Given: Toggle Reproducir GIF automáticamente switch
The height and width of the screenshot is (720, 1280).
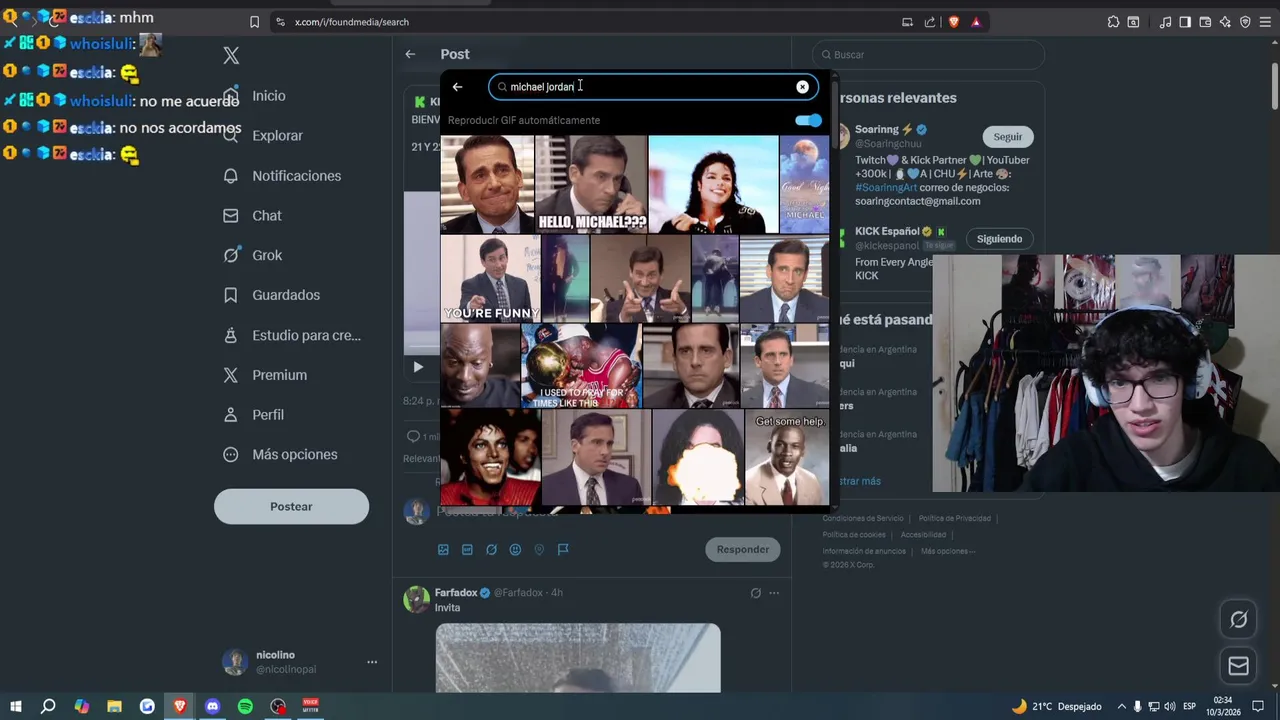Looking at the screenshot, I should point(808,120).
